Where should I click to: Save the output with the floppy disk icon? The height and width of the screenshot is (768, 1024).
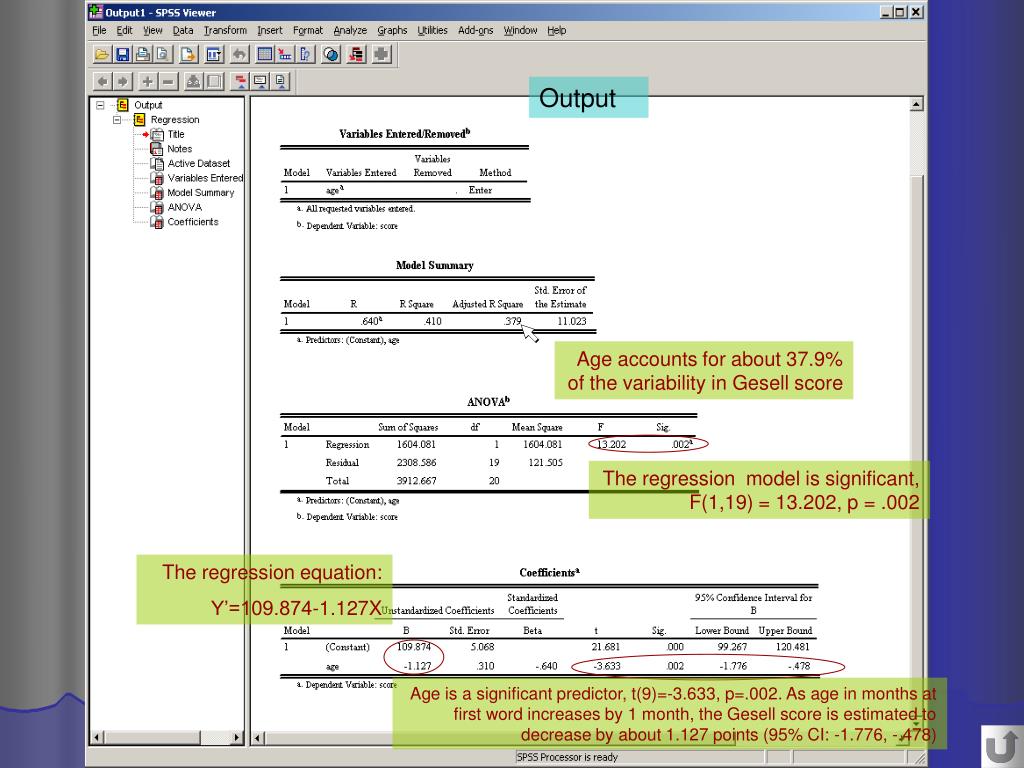click(123, 54)
